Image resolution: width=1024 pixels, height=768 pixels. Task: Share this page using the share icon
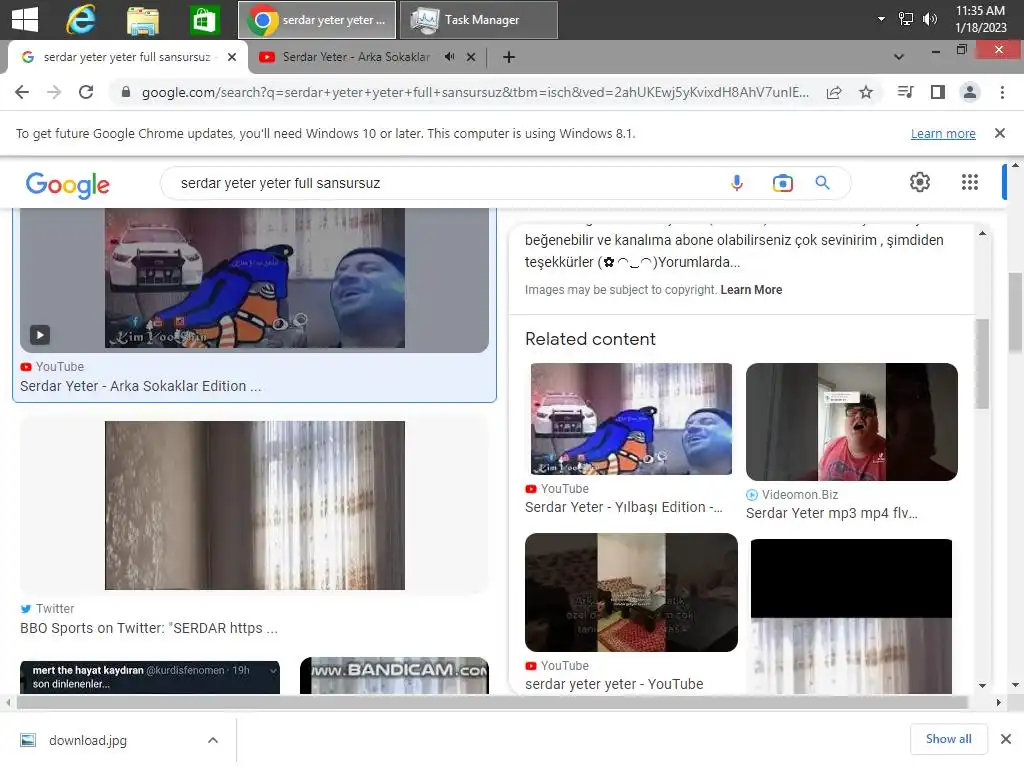point(834,92)
